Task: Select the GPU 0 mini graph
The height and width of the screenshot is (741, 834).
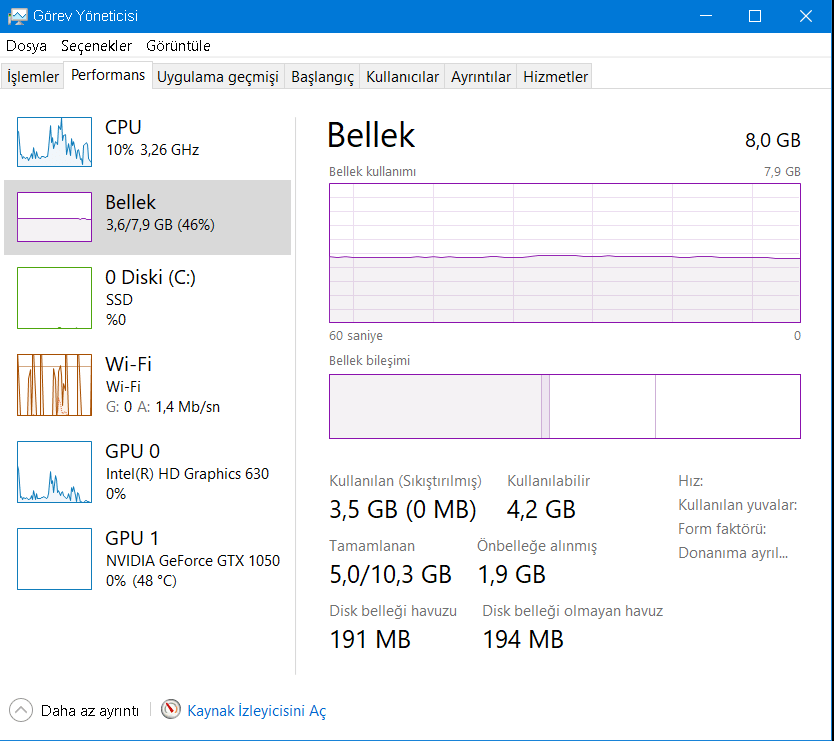Action: pos(54,472)
